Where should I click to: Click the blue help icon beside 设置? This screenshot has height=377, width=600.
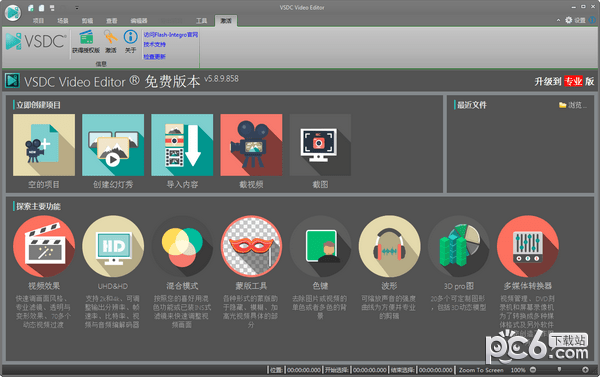592,20
